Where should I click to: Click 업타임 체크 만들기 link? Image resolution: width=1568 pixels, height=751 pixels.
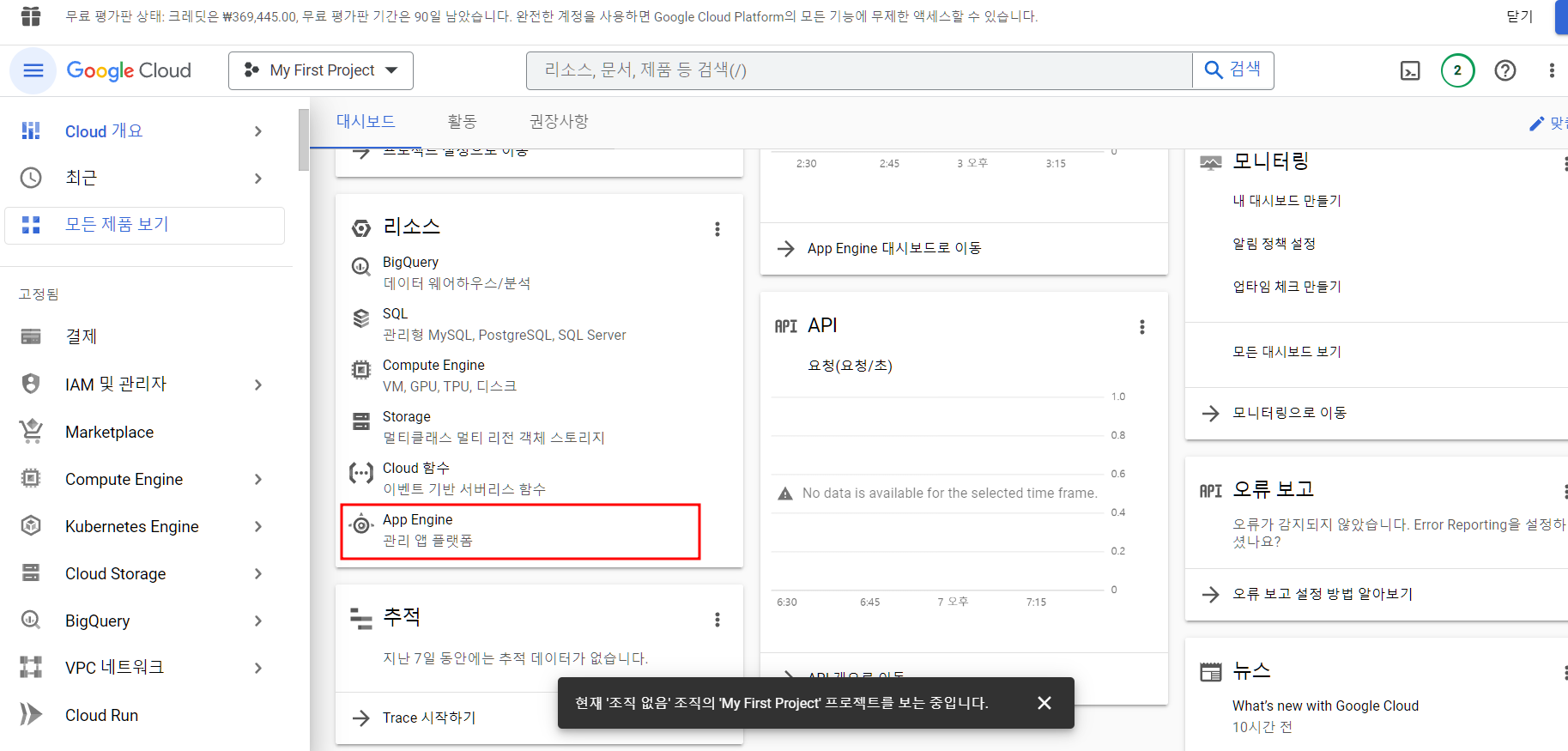tap(1286, 287)
